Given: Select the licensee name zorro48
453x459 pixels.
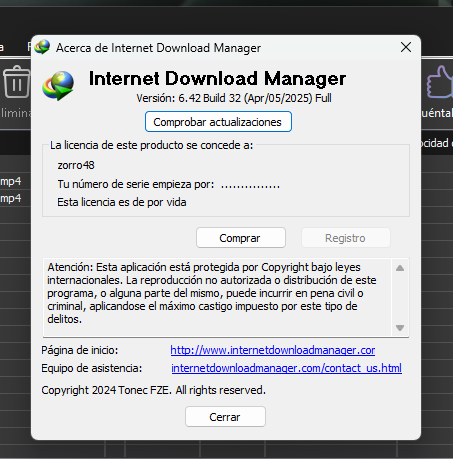Looking at the screenshot, I should click(76, 165).
